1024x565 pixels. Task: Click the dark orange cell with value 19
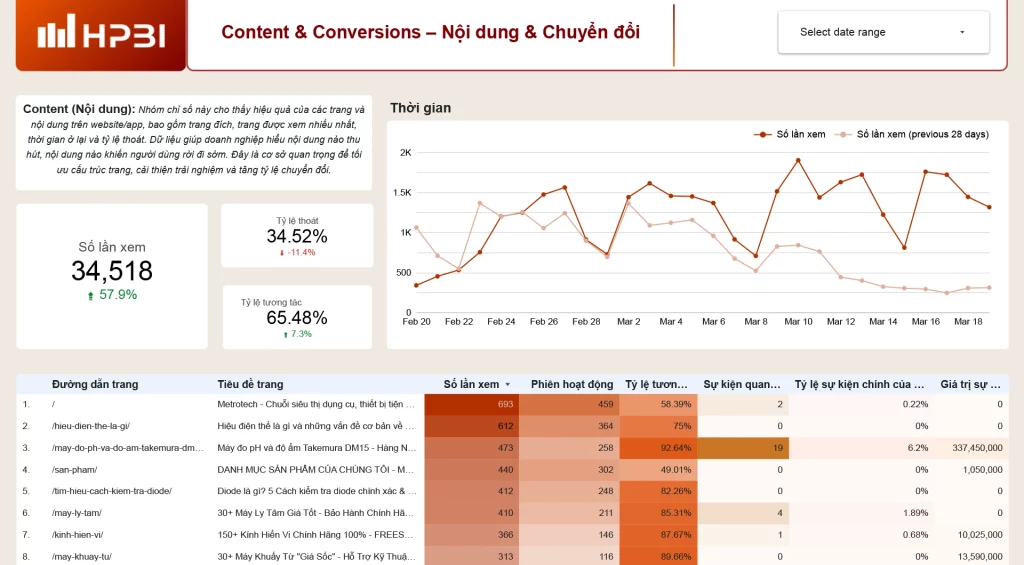pos(745,448)
